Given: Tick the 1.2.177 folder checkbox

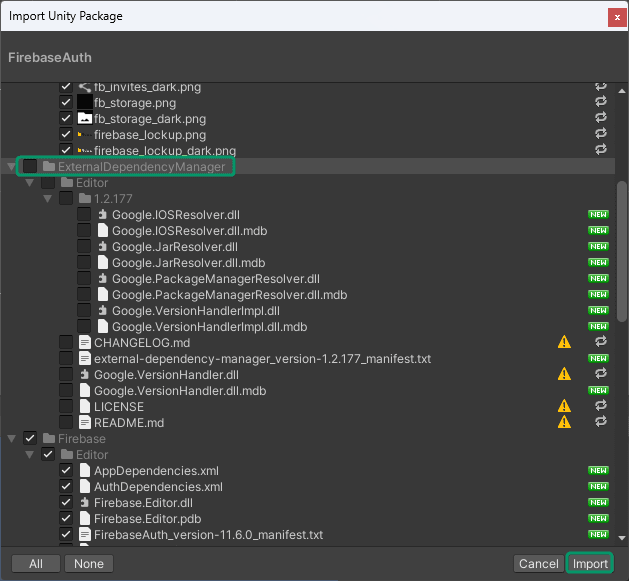Looking at the screenshot, I should tap(66, 199).
